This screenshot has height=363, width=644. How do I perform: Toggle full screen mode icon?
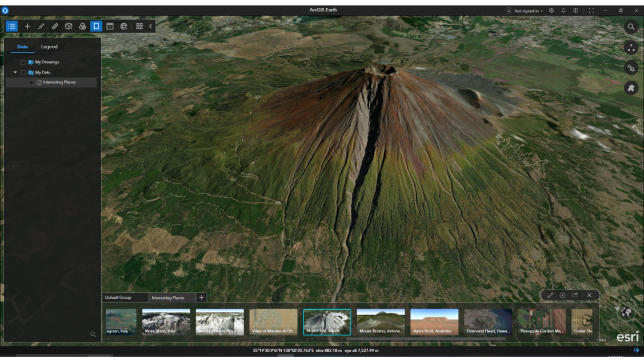point(591,11)
